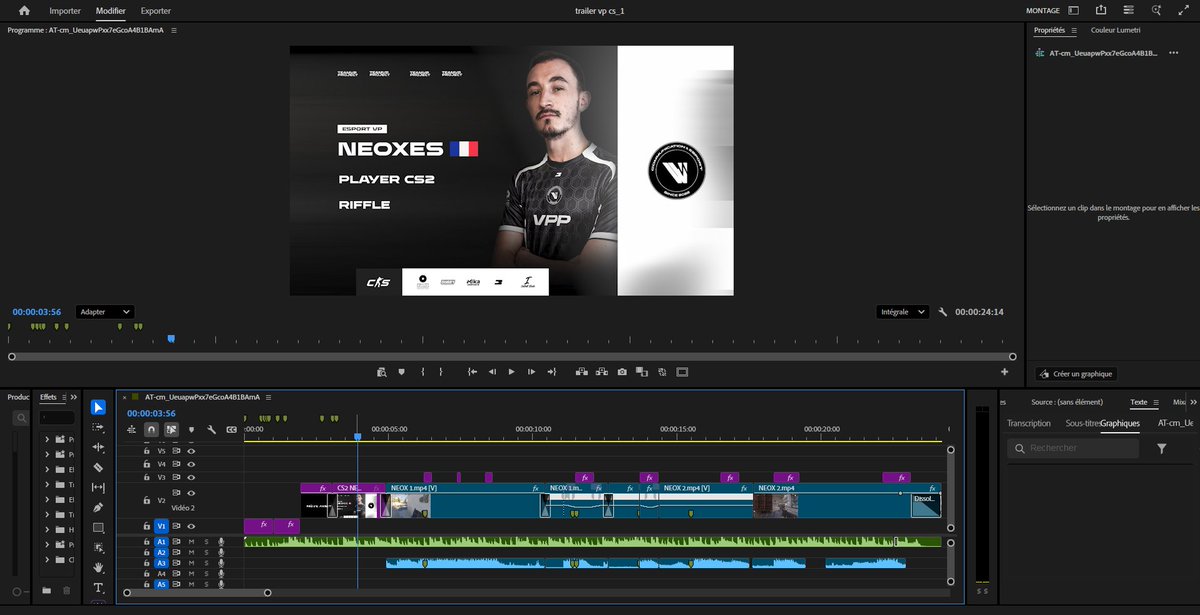Screen dimensions: 1200x615
Task: Select the Slip tool
Action: [98, 487]
